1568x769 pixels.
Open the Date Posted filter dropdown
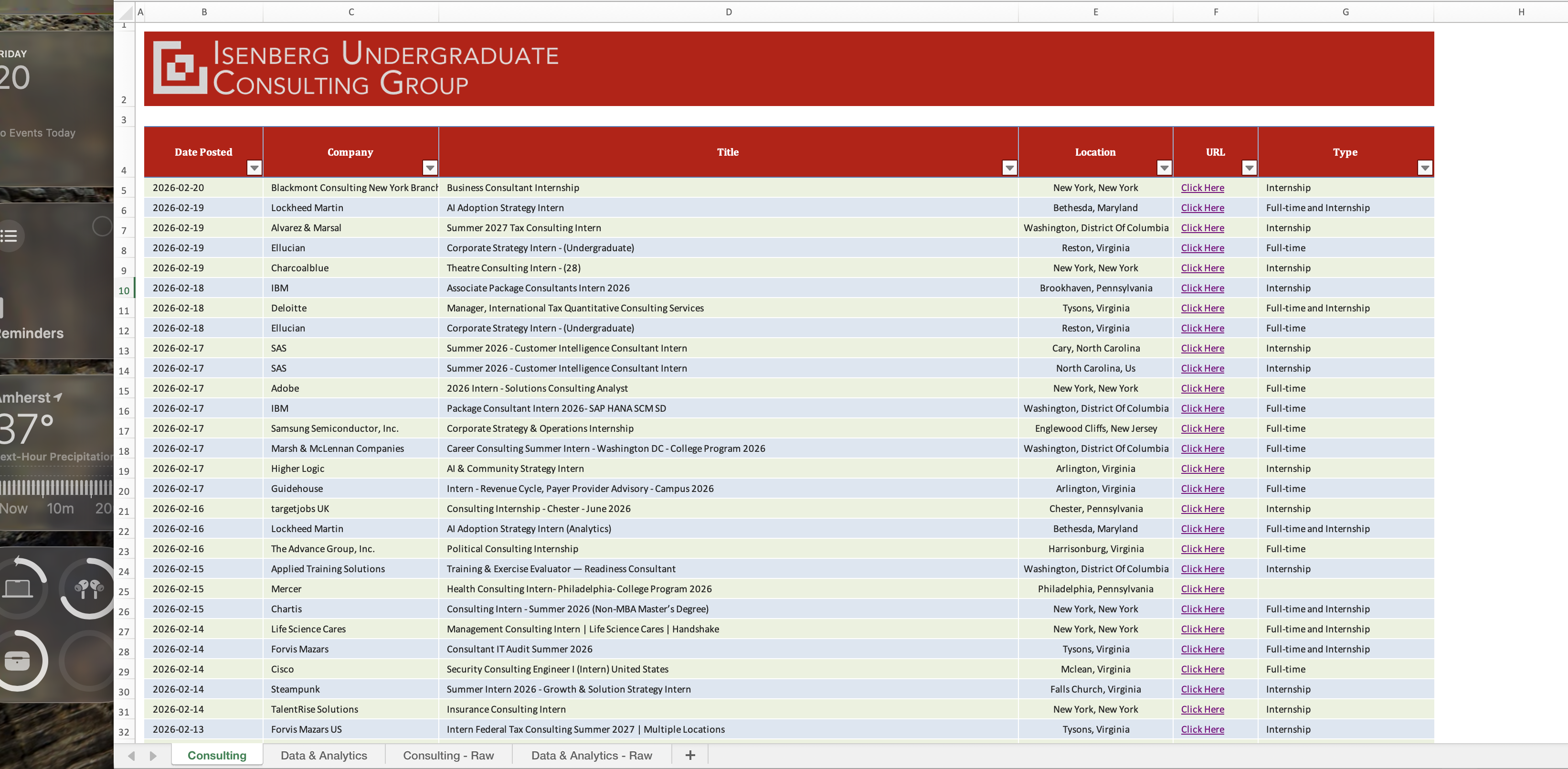pyautogui.click(x=254, y=168)
